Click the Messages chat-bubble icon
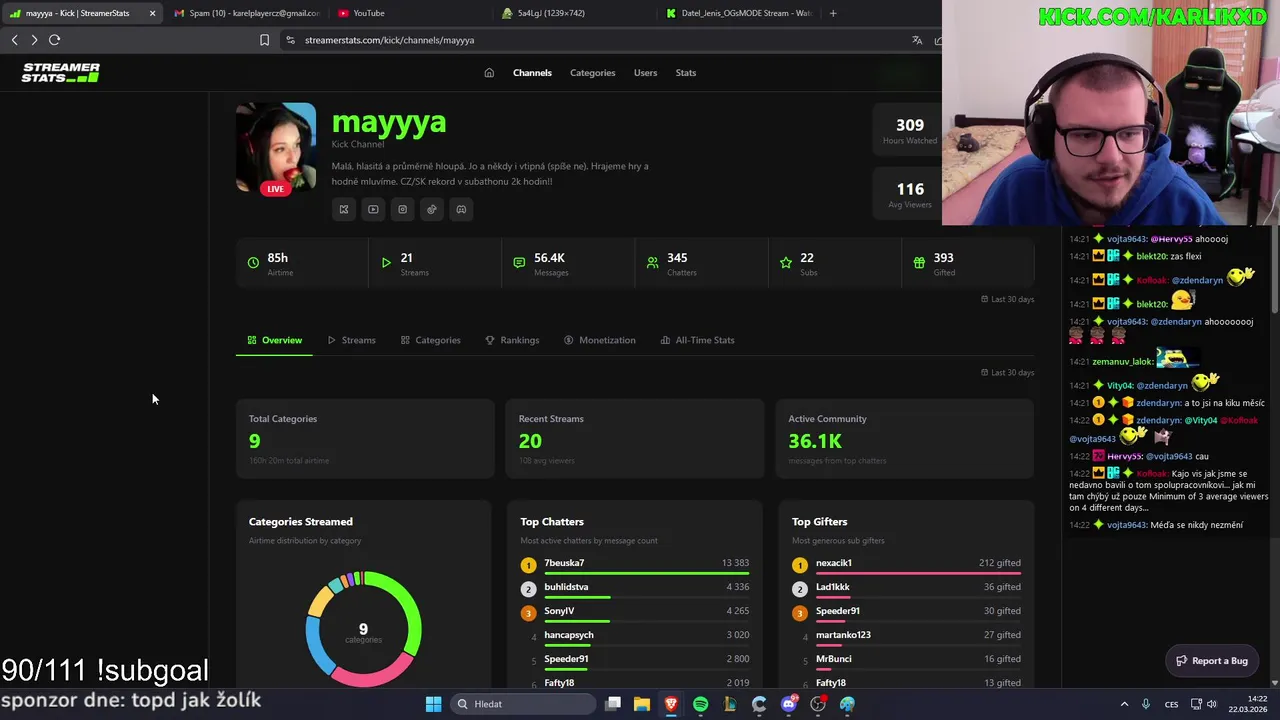Screen dimensions: 1280x720 pos(519,263)
